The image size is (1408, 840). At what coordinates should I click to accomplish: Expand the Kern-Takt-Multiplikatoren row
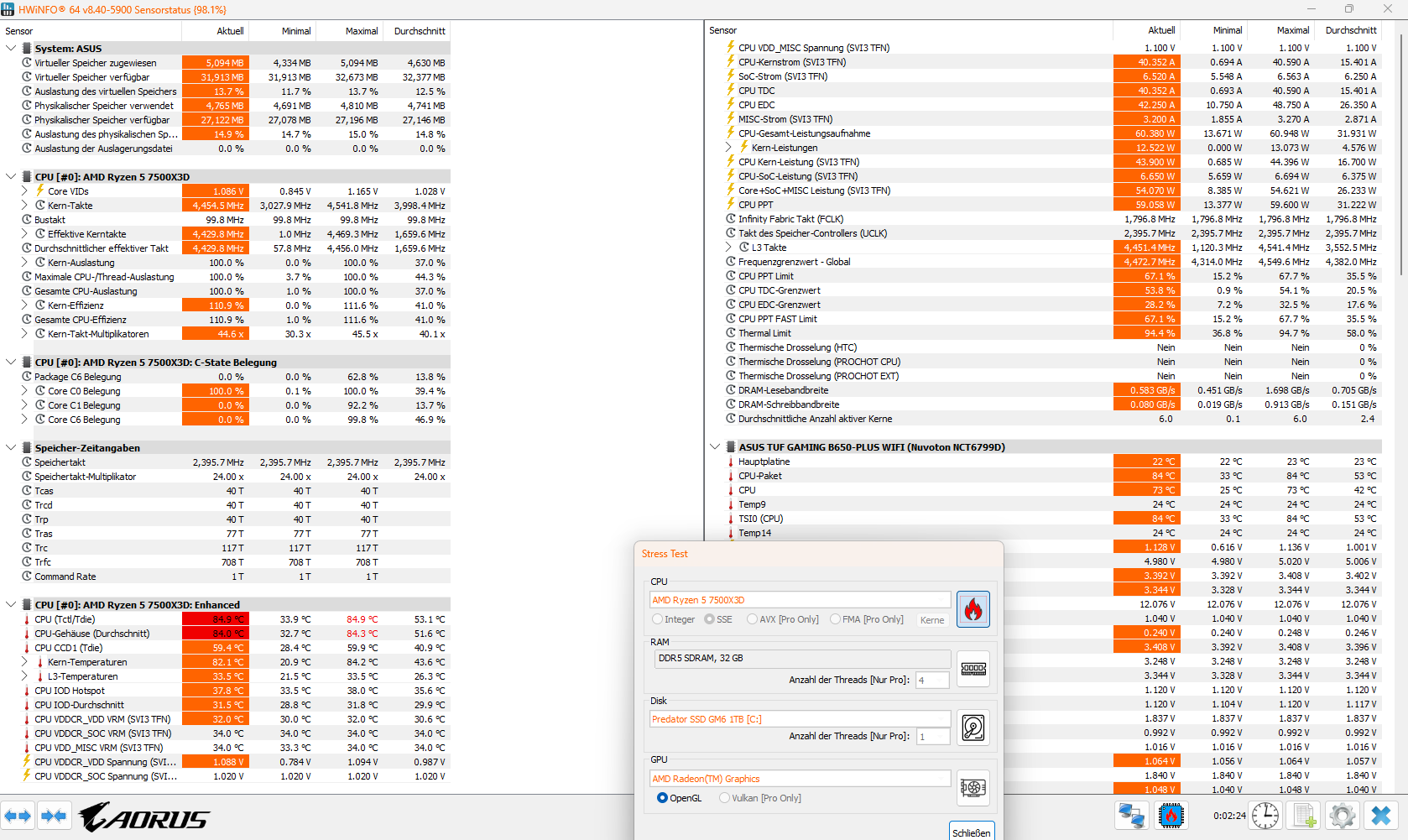pos(25,334)
